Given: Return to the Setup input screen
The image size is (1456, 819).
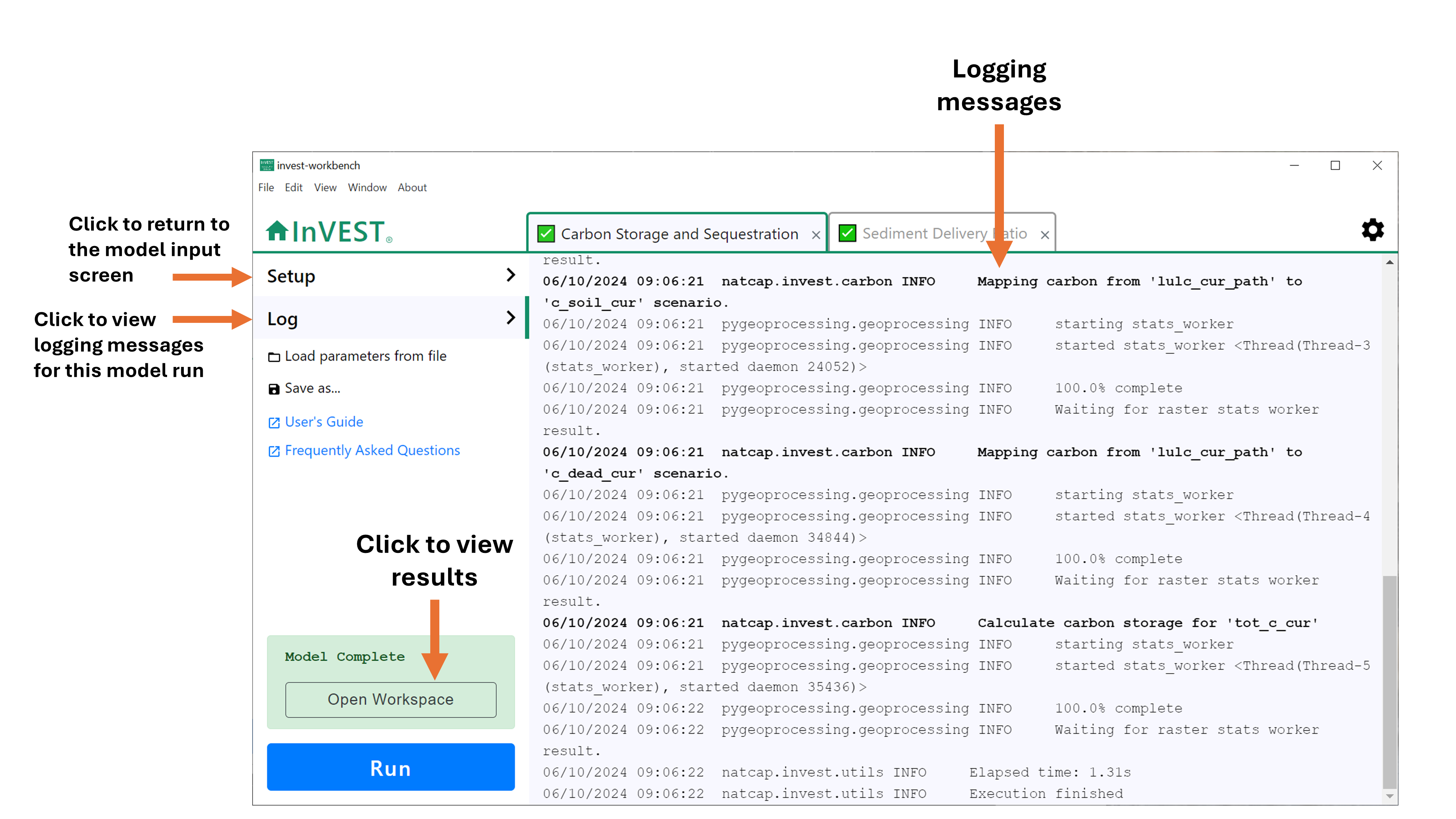Looking at the screenshot, I should [x=390, y=275].
